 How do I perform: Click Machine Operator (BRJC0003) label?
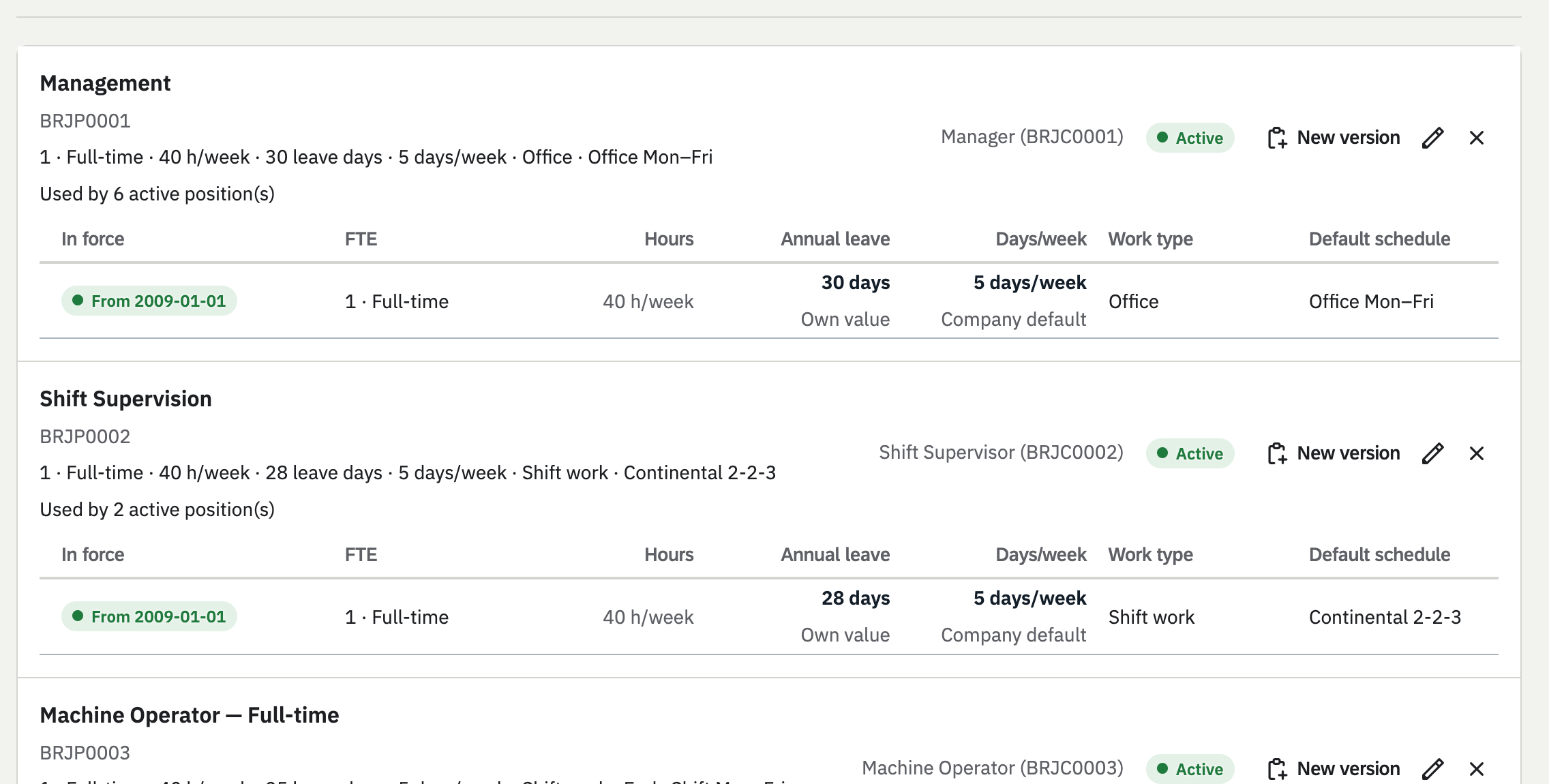tap(993, 768)
